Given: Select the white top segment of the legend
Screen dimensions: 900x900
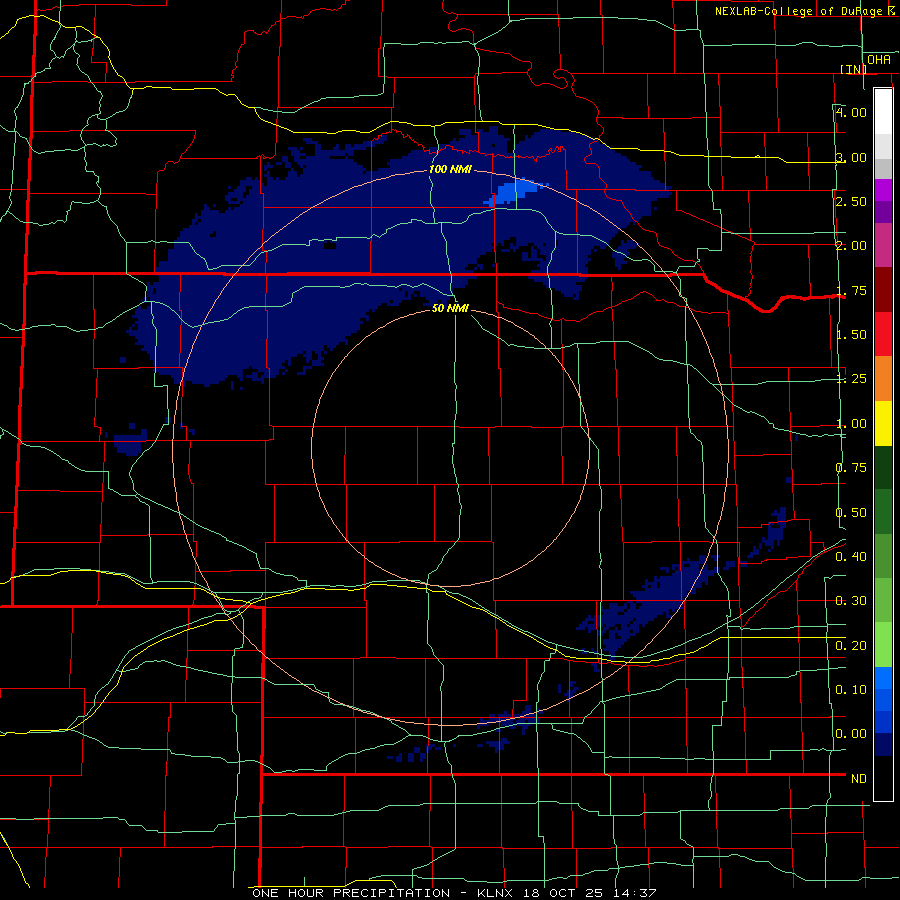Looking at the screenshot, I should [x=883, y=111].
